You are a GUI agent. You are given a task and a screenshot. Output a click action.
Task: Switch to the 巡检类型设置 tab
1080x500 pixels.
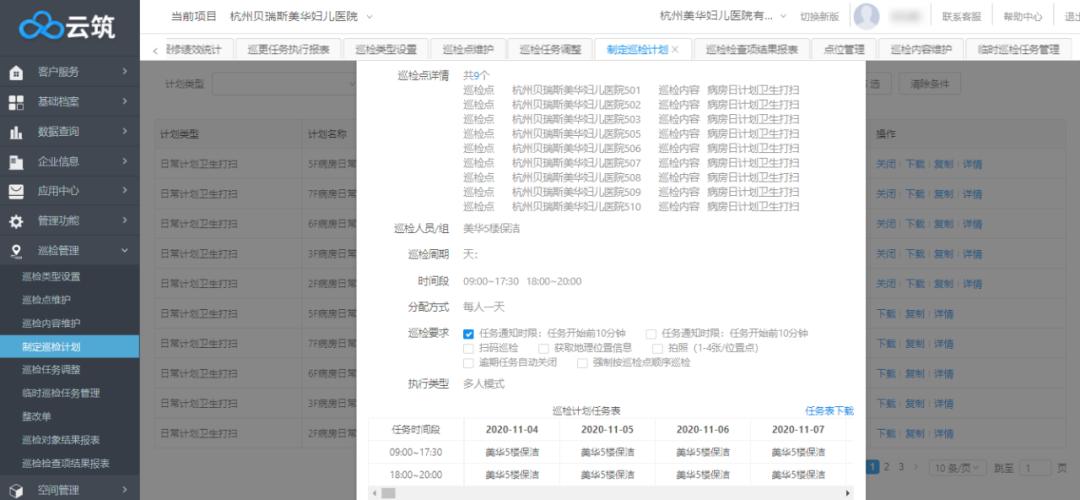point(386,50)
